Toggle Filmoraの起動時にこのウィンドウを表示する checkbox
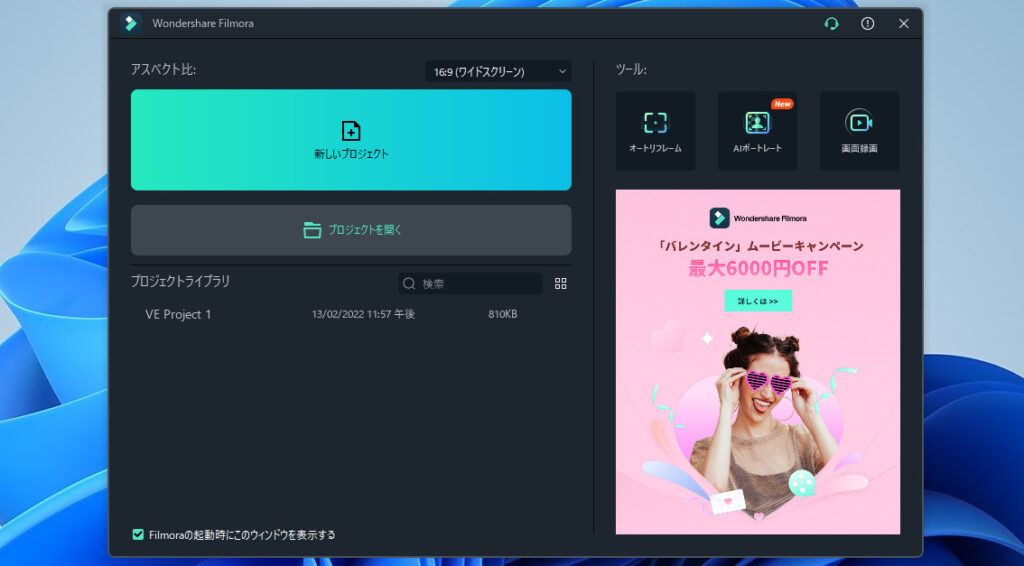The width and height of the screenshot is (1024, 566). [x=138, y=535]
